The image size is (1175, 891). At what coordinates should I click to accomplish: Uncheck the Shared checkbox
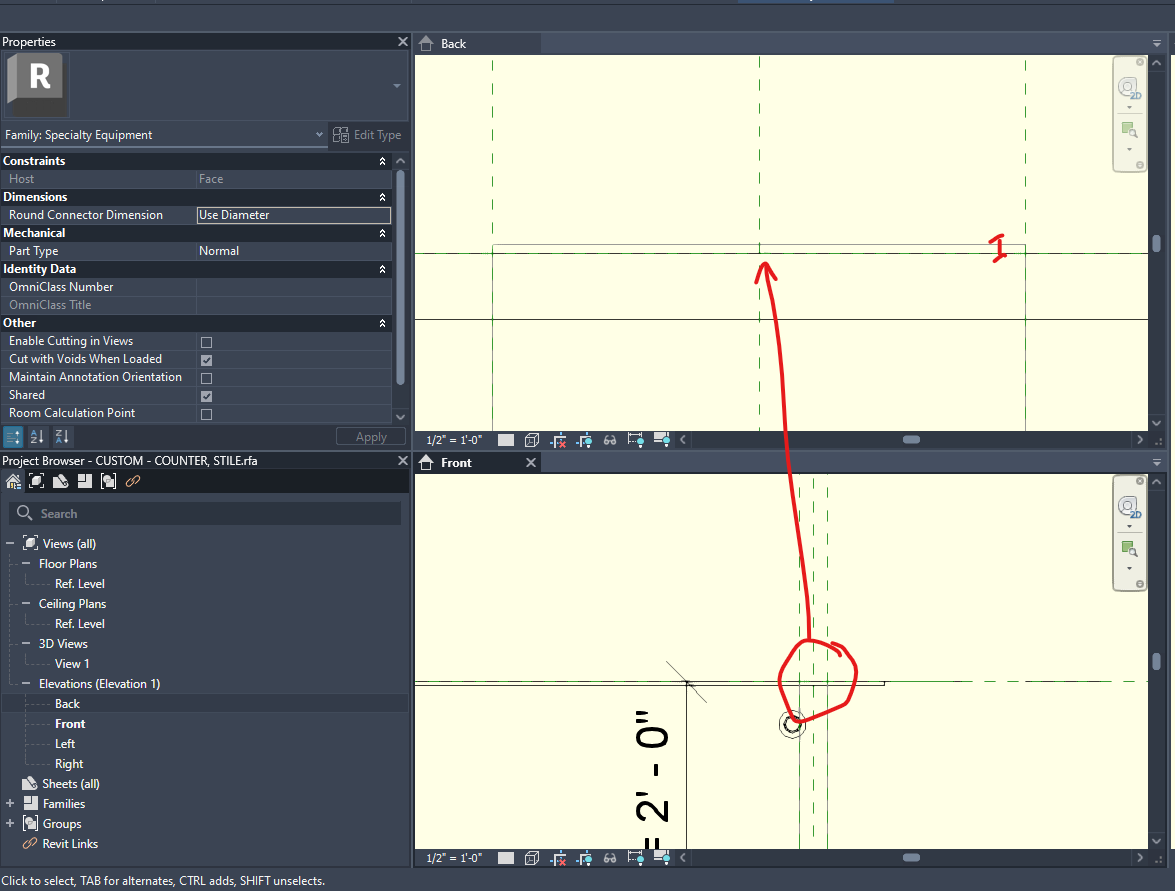[206, 396]
